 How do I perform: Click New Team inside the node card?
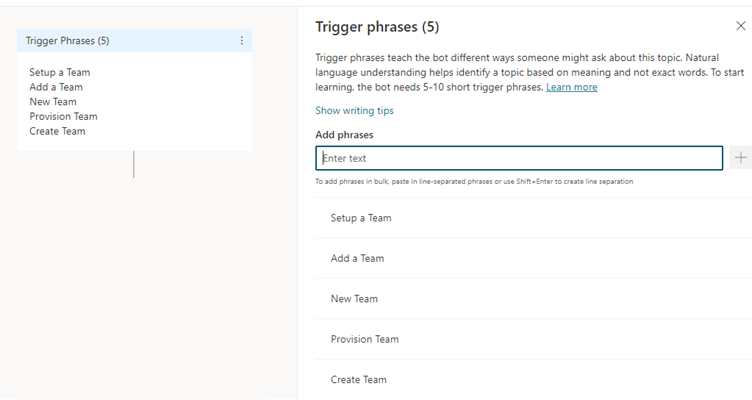click(53, 102)
